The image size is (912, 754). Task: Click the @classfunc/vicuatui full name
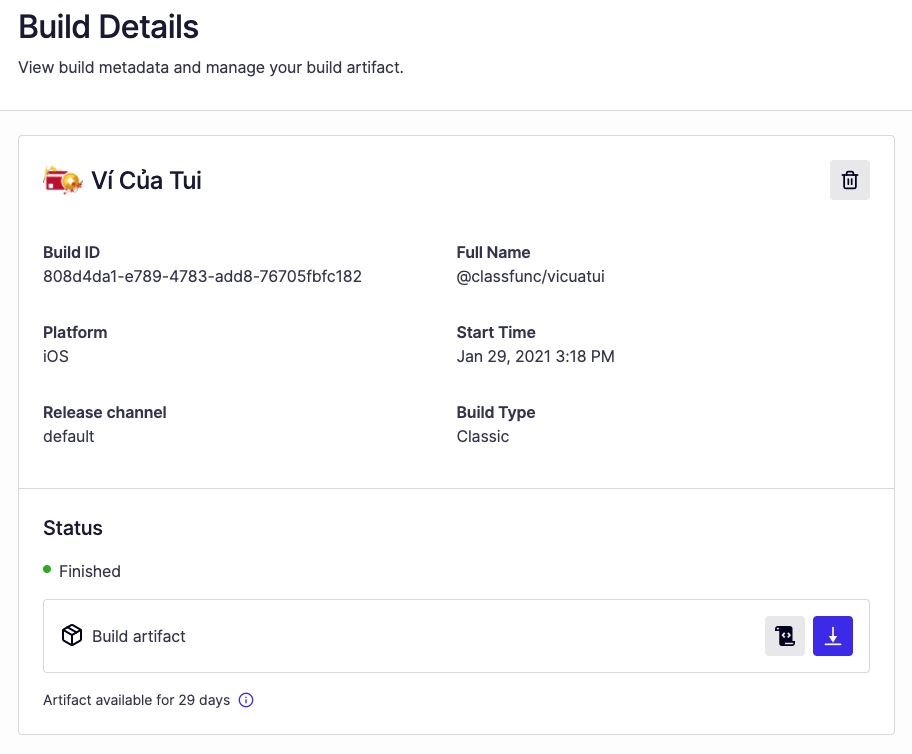coord(530,276)
